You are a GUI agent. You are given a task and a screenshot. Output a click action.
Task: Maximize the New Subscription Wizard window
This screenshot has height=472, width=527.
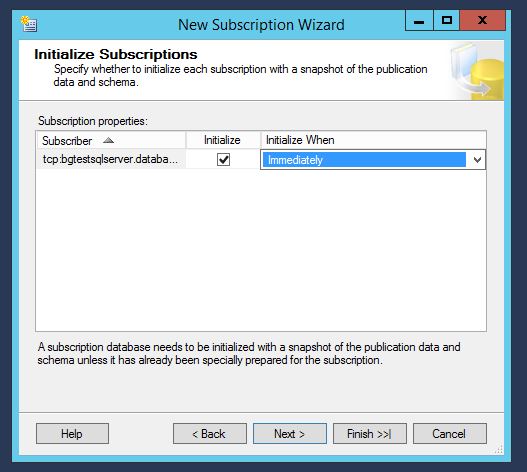pyautogui.click(x=446, y=21)
